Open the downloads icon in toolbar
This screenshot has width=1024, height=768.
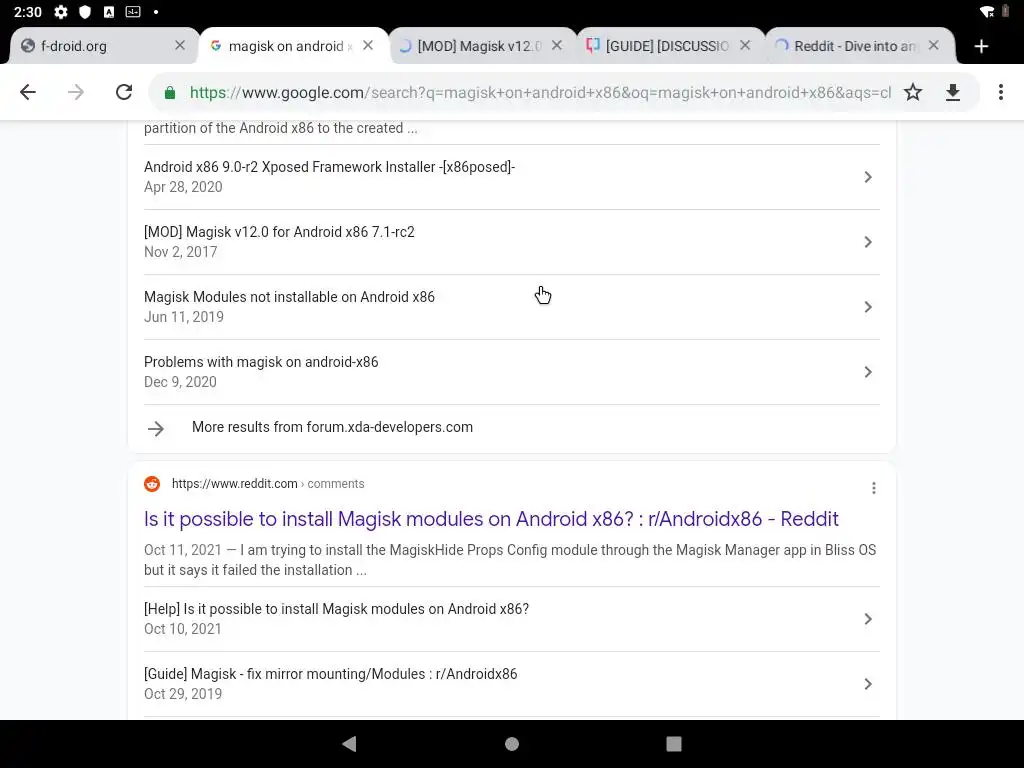(953, 92)
